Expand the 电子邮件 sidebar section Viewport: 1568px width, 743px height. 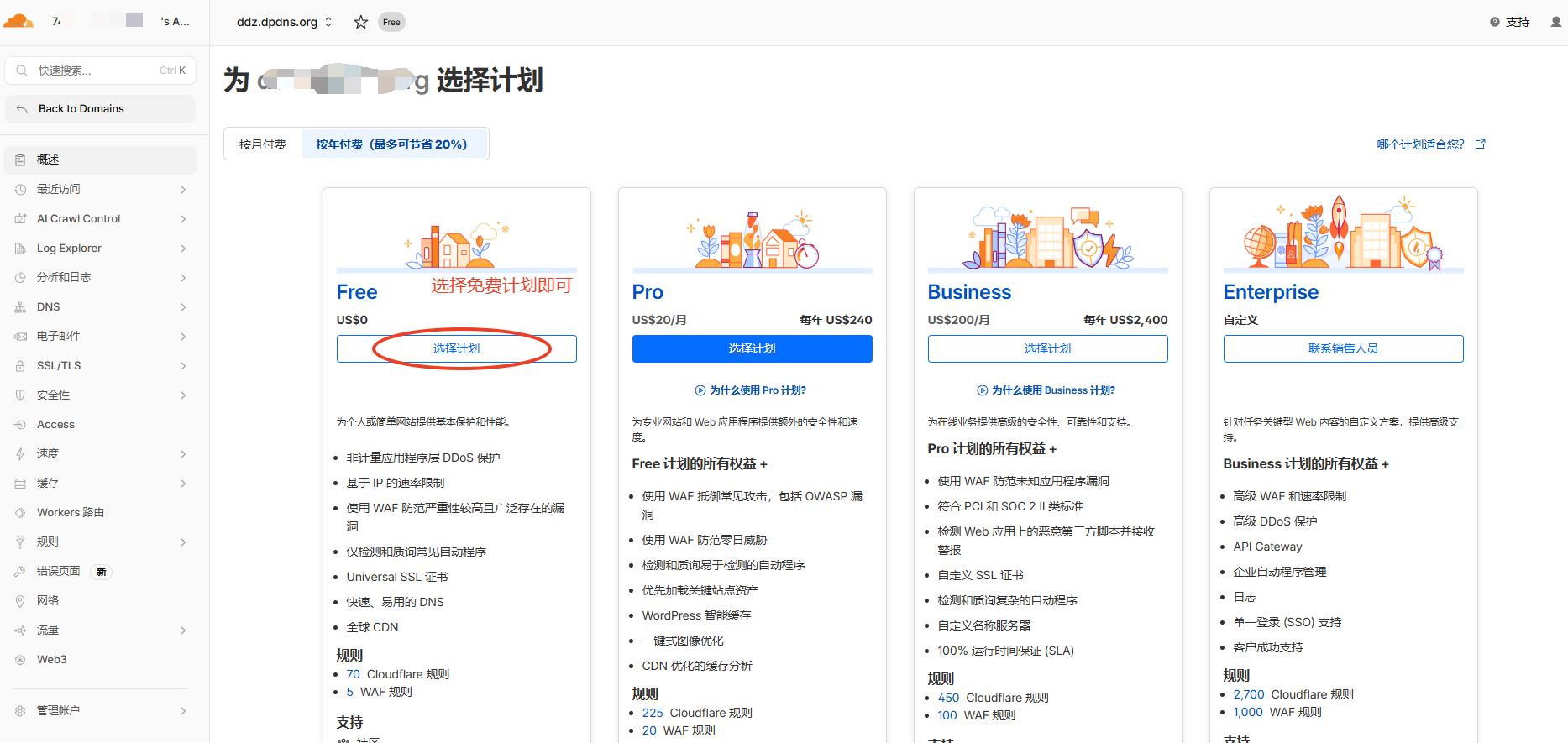coord(183,337)
